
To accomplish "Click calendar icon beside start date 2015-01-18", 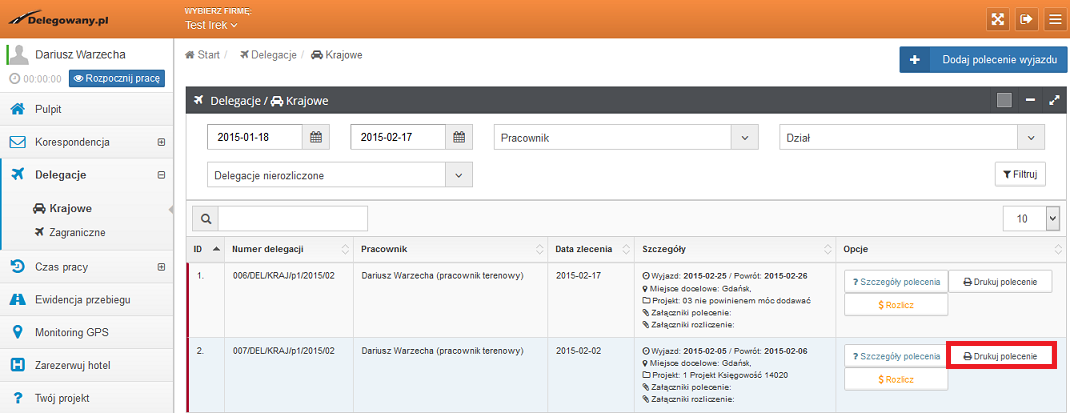I will tap(316, 137).
